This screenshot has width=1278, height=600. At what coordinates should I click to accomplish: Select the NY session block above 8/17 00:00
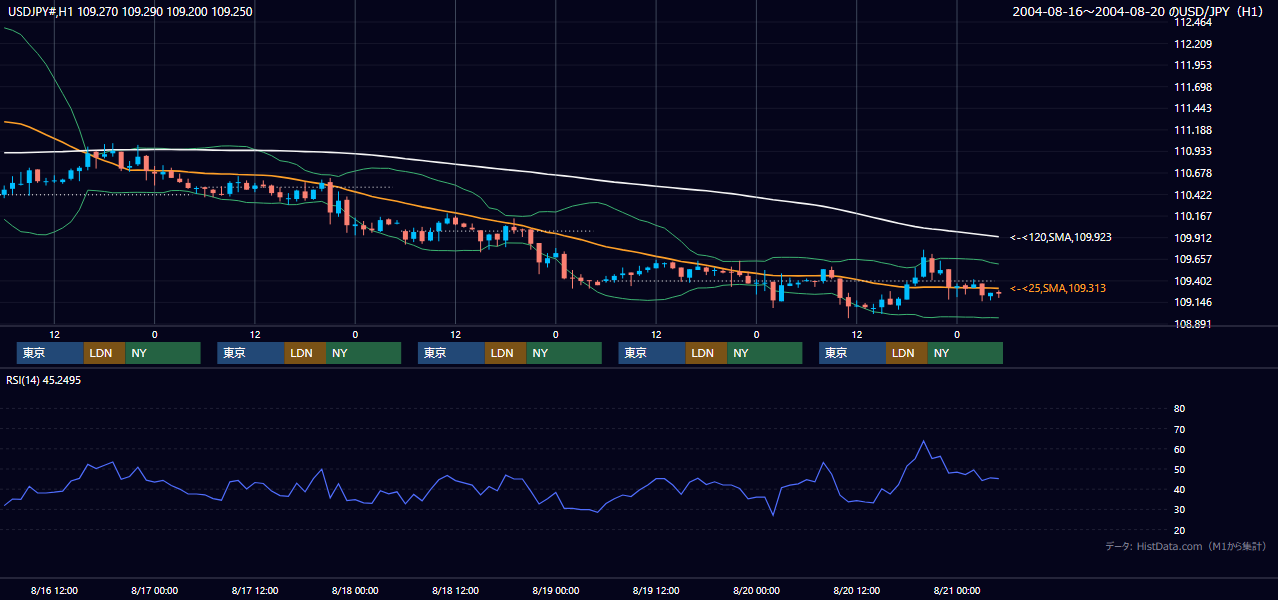coord(163,353)
